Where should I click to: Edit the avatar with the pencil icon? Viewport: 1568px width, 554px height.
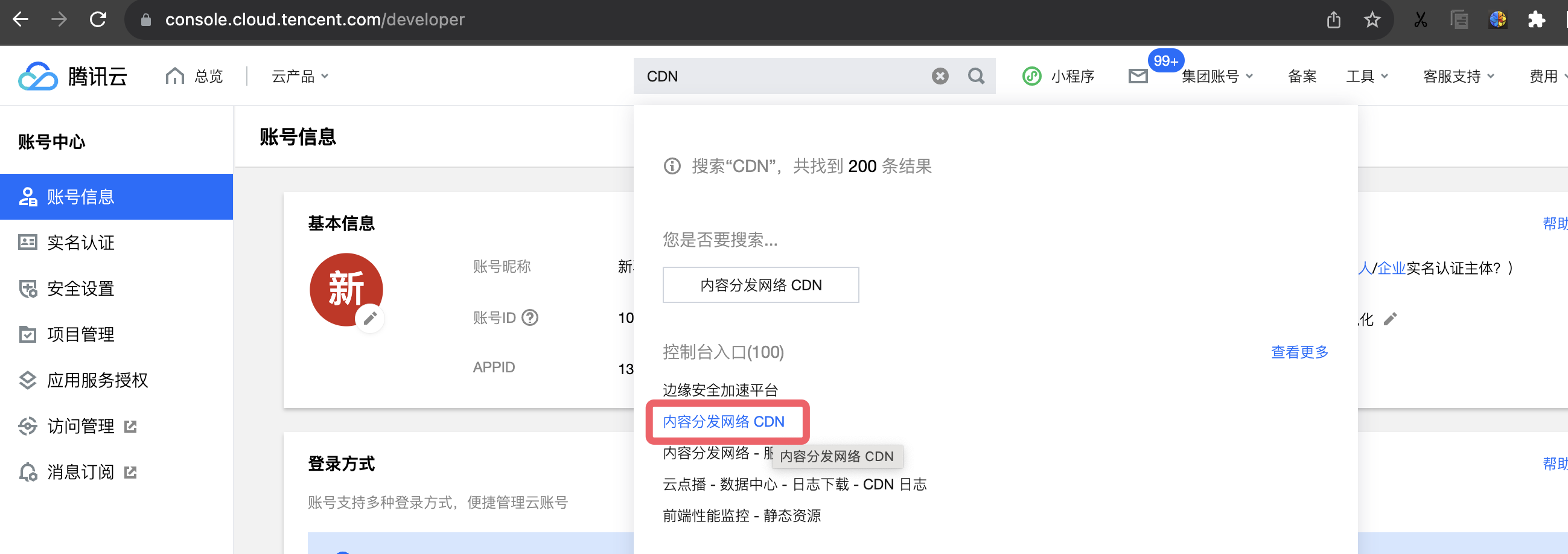click(x=370, y=318)
